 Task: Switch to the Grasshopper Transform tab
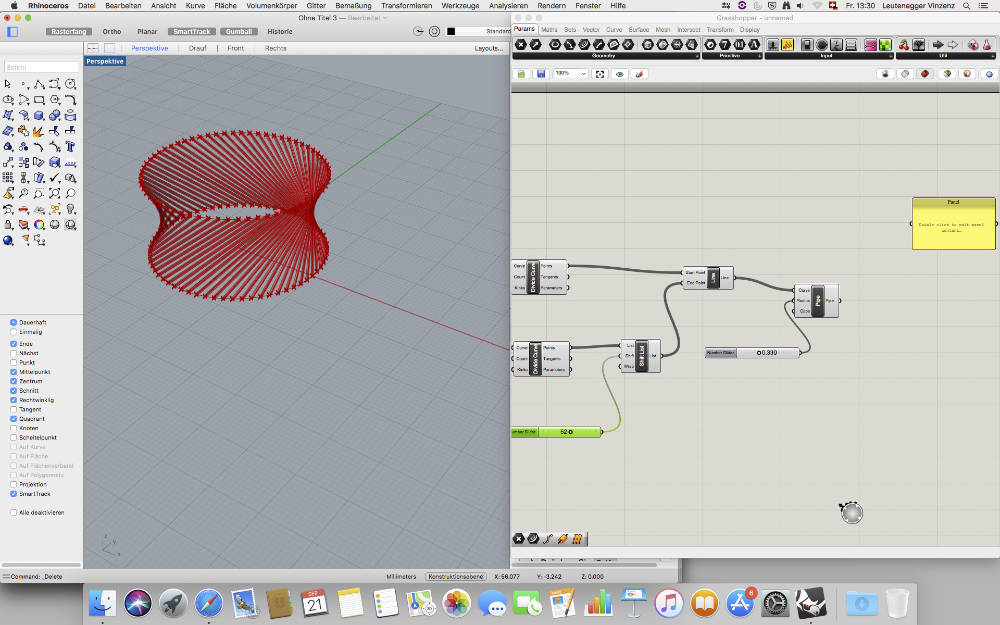click(x=719, y=29)
